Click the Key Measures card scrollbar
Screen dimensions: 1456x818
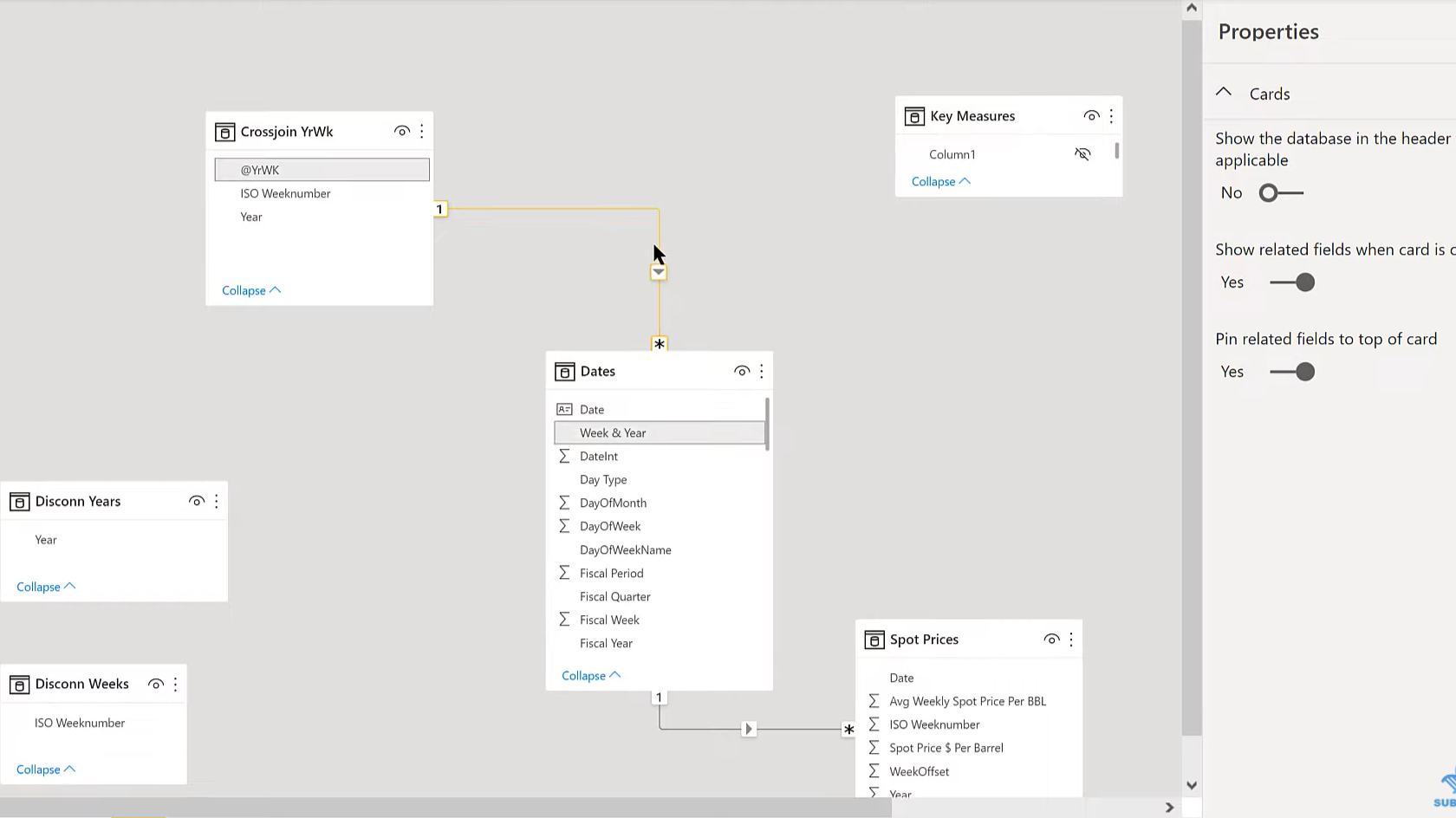pos(1116,151)
